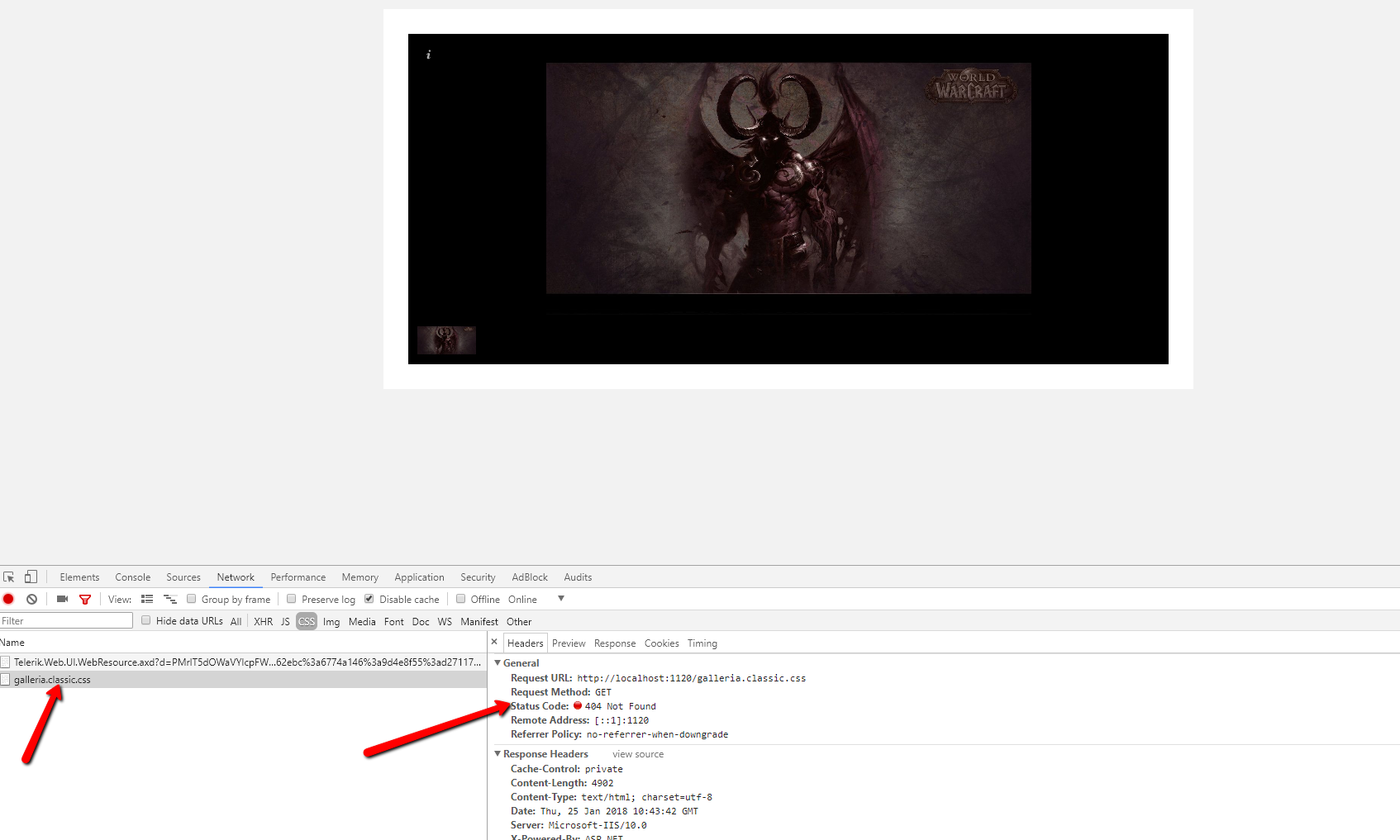Screen dimensions: 1400x840
Task: Switch to Response tab of request
Action: point(615,643)
